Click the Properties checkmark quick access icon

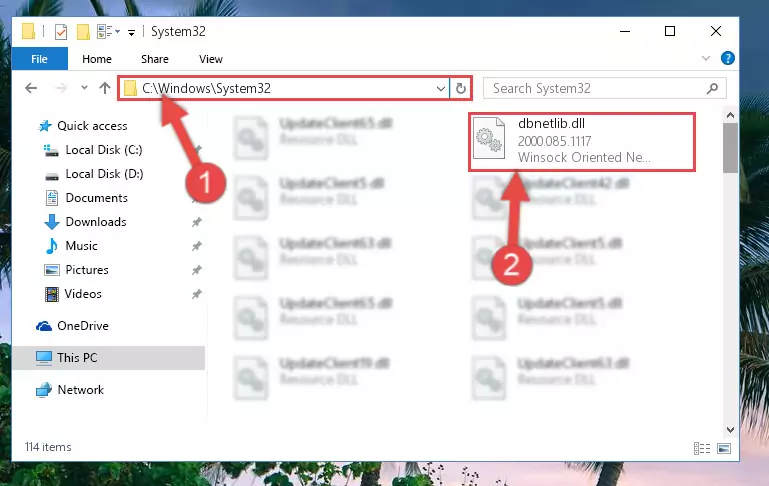(x=61, y=32)
